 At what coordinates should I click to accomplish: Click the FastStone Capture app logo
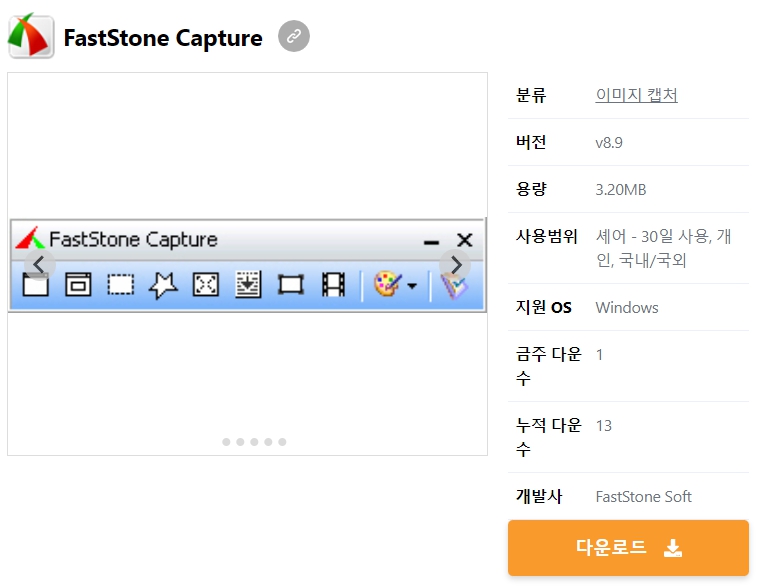pos(31,36)
